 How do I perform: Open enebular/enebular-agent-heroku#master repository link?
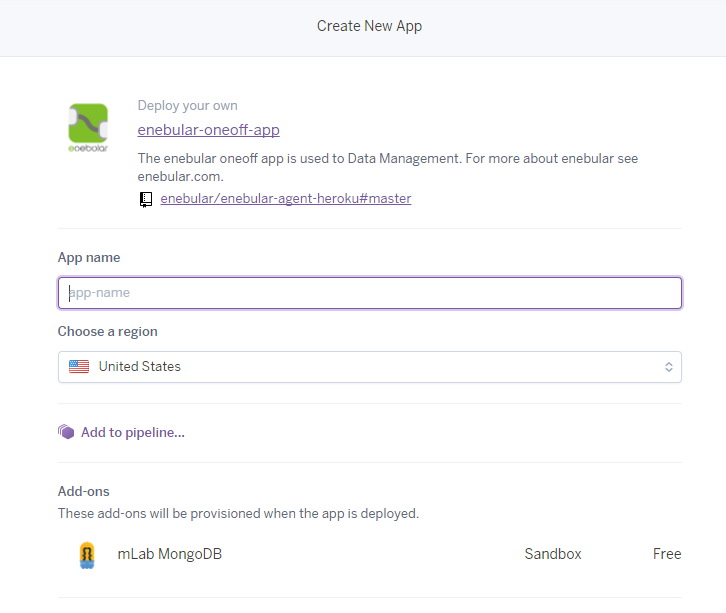click(x=285, y=199)
